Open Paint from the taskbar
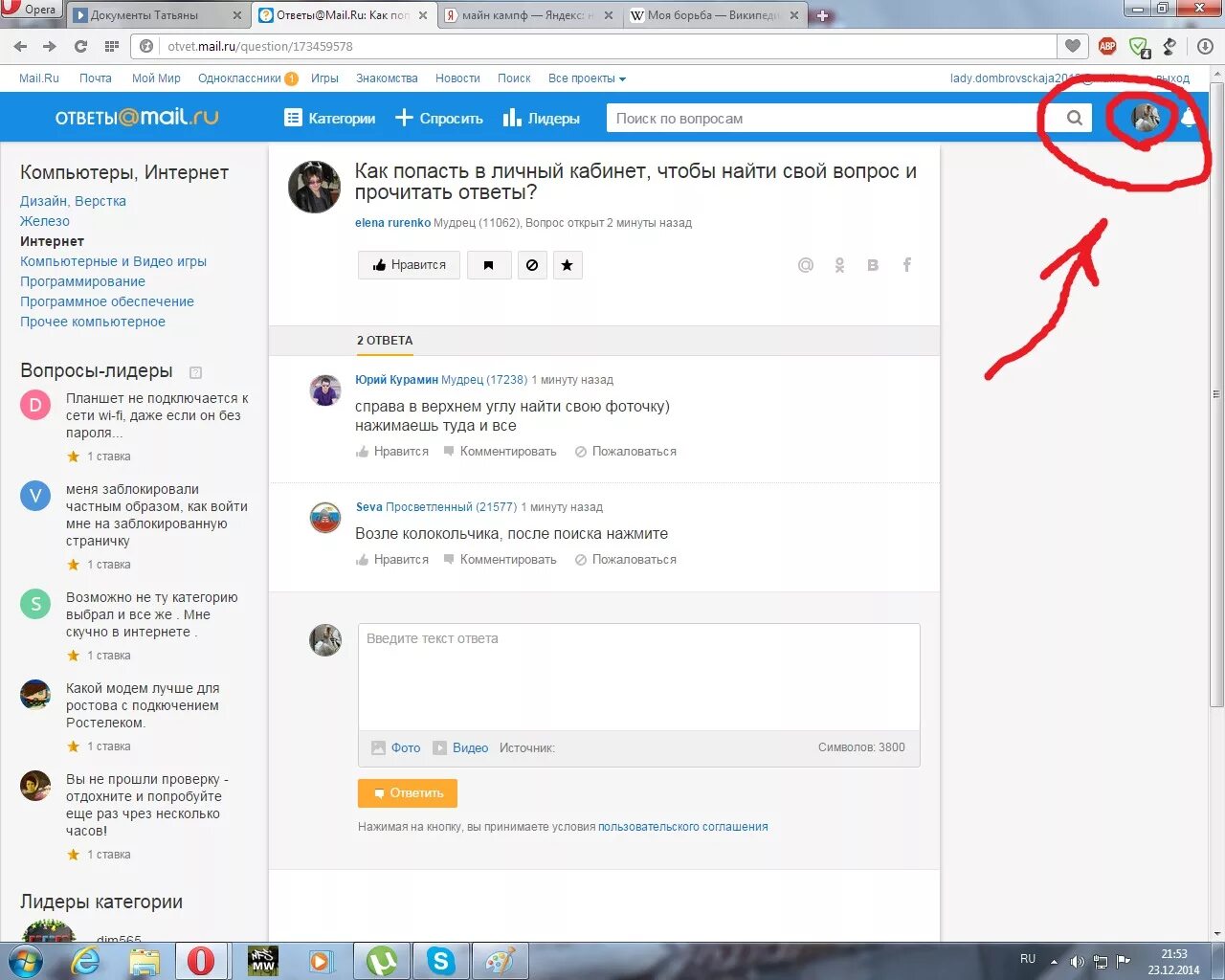This screenshot has width=1225, height=980. [500, 960]
